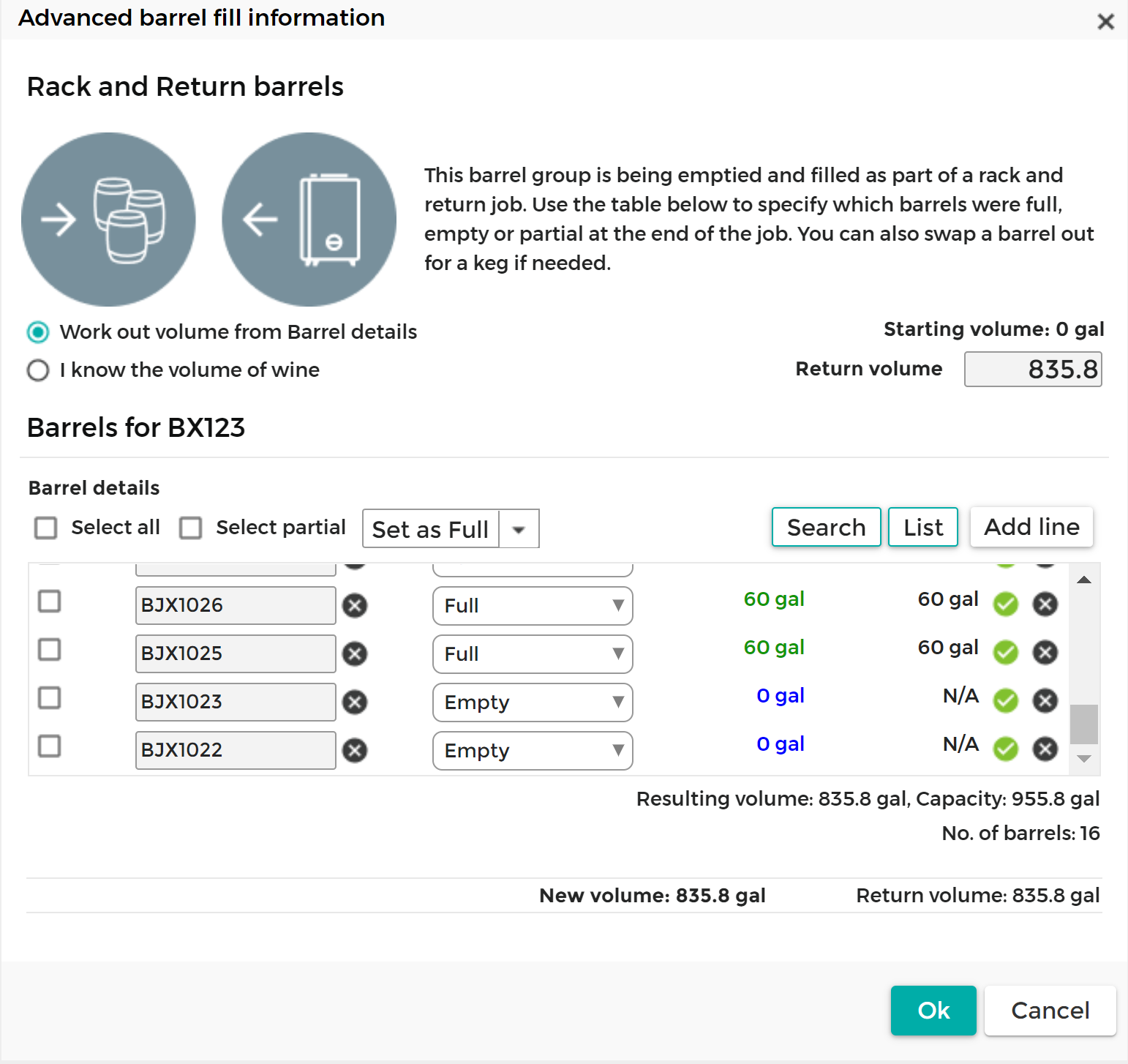Confirm with the Ok button

point(933,1011)
